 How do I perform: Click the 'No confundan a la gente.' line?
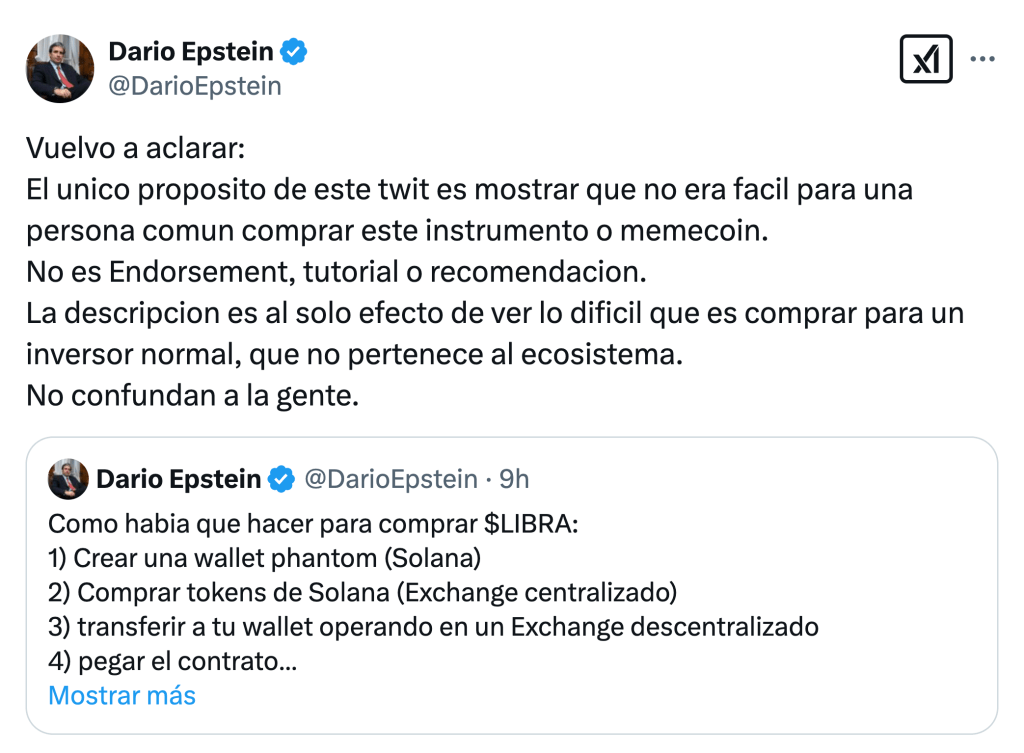pyautogui.click(x=192, y=395)
